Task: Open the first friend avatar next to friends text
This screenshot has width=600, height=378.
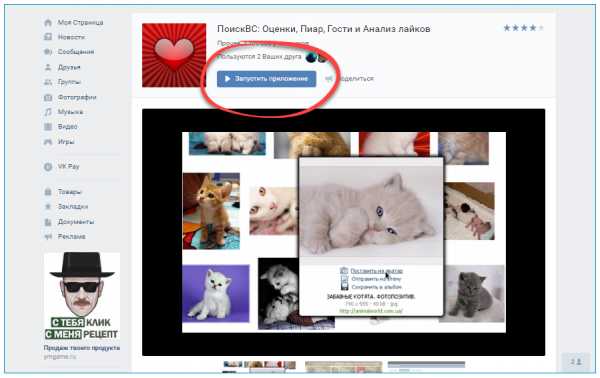Action: coord(311,58)
